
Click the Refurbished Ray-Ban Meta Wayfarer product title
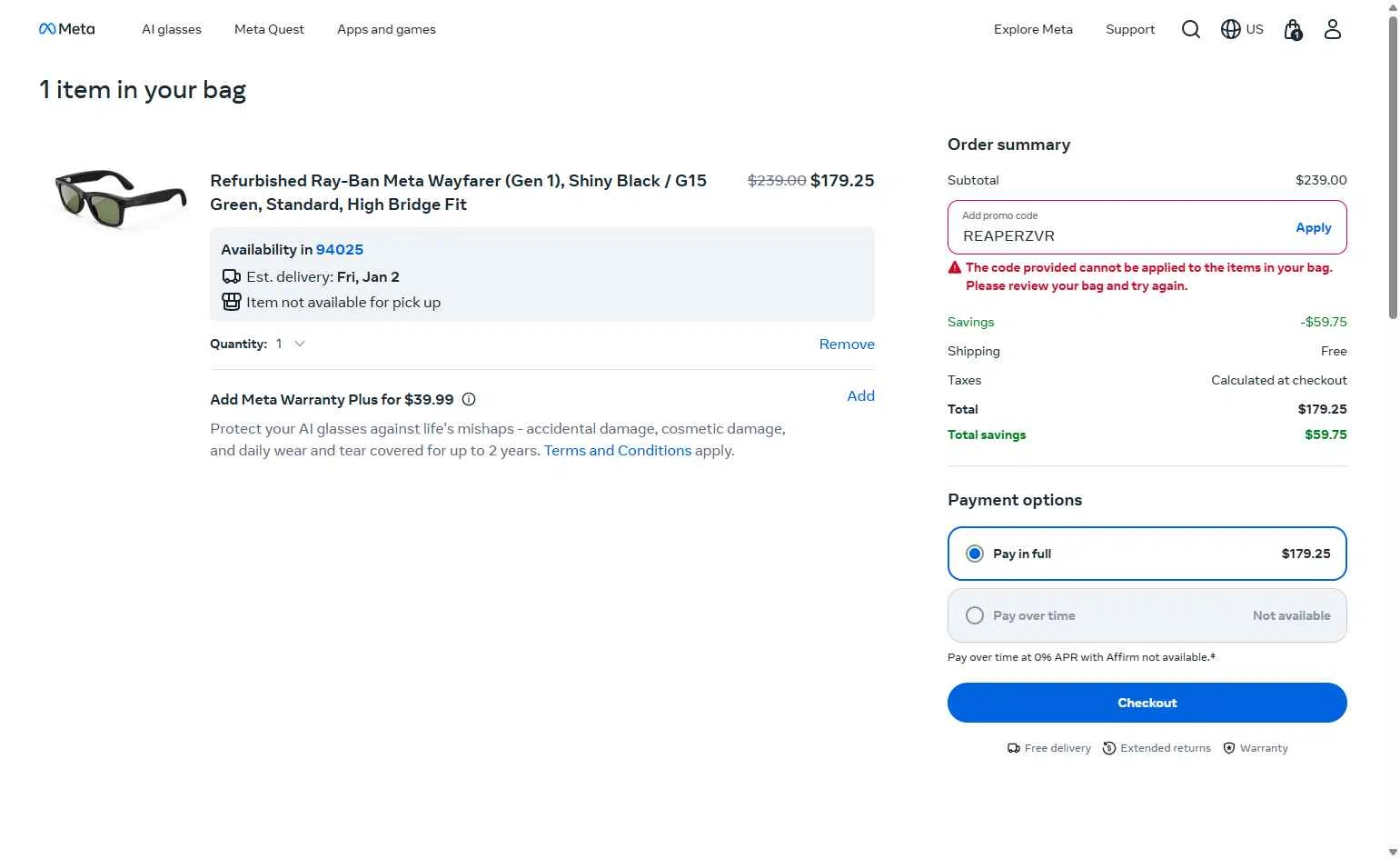459,193
